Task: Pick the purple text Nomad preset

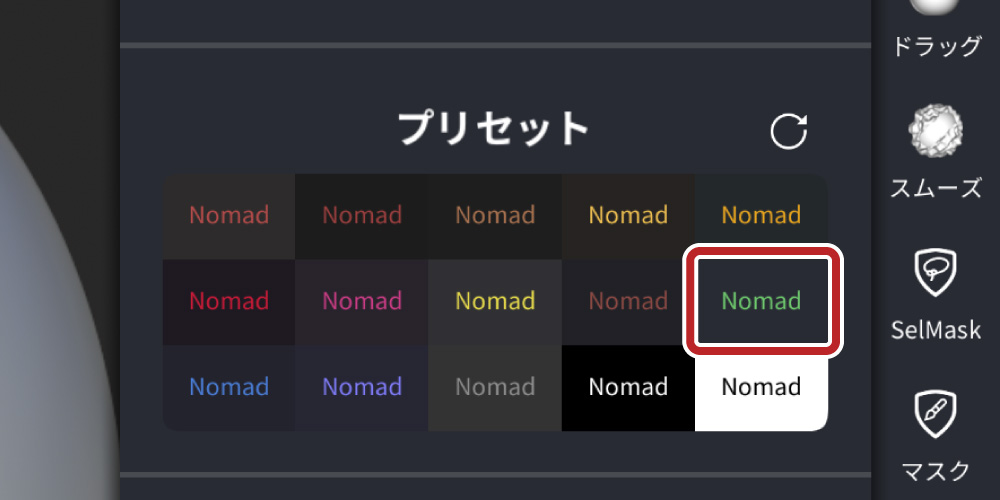Action: 362,387
